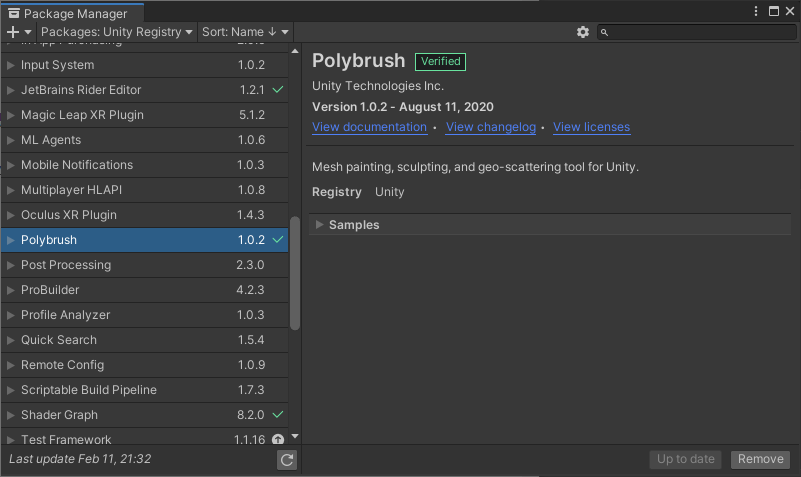Click the Polybrush description text

click(476, 167)
